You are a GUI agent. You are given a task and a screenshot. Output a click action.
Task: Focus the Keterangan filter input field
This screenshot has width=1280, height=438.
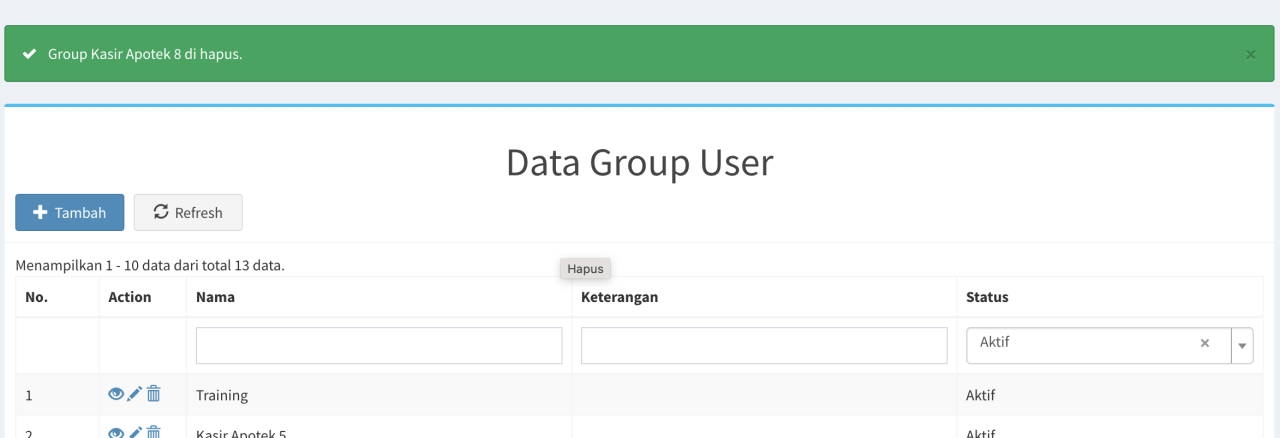(764, 346)
